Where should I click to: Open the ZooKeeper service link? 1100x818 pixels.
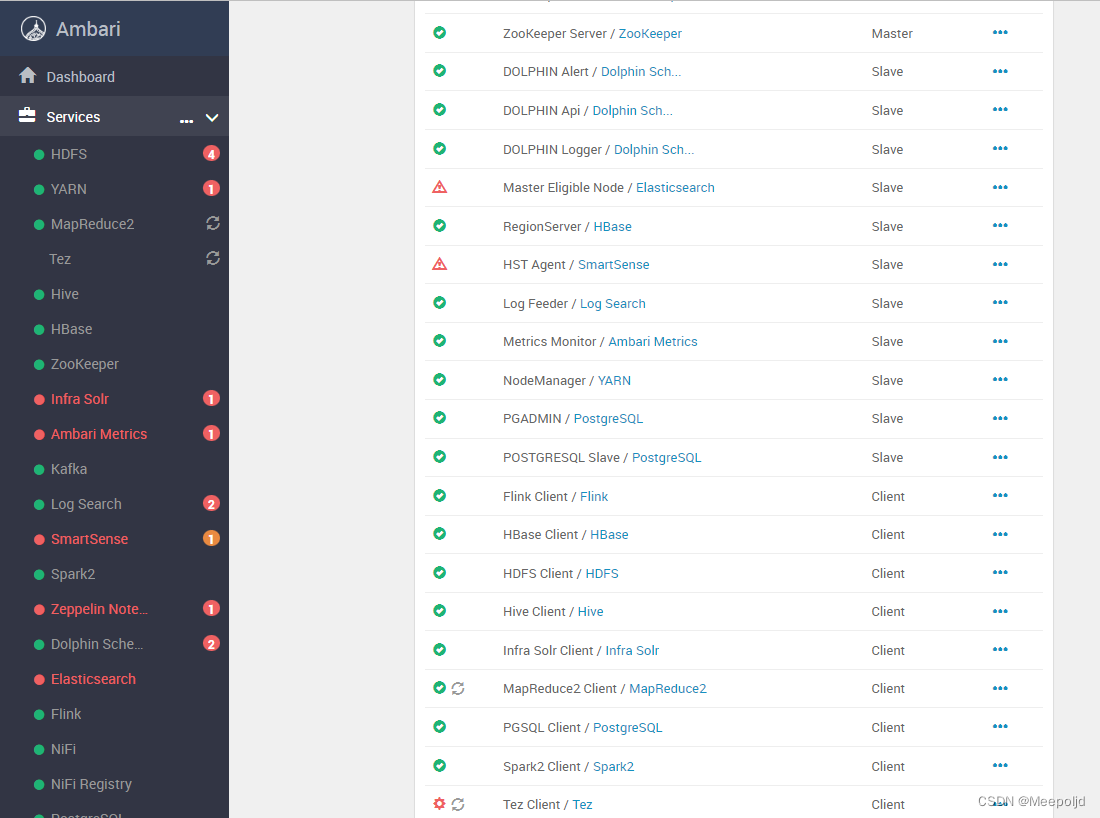(650, 34)
